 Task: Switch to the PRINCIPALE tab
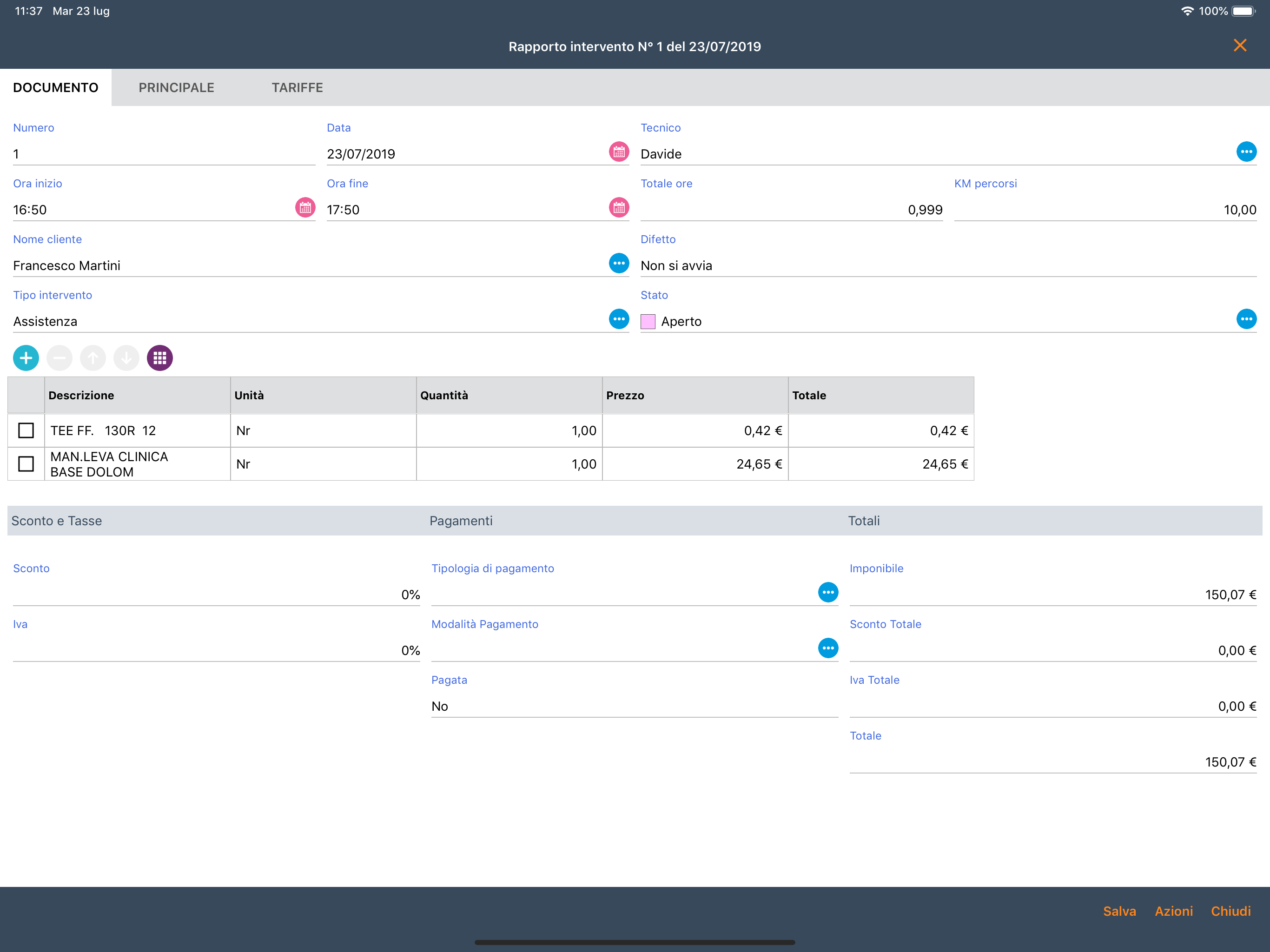176,88
